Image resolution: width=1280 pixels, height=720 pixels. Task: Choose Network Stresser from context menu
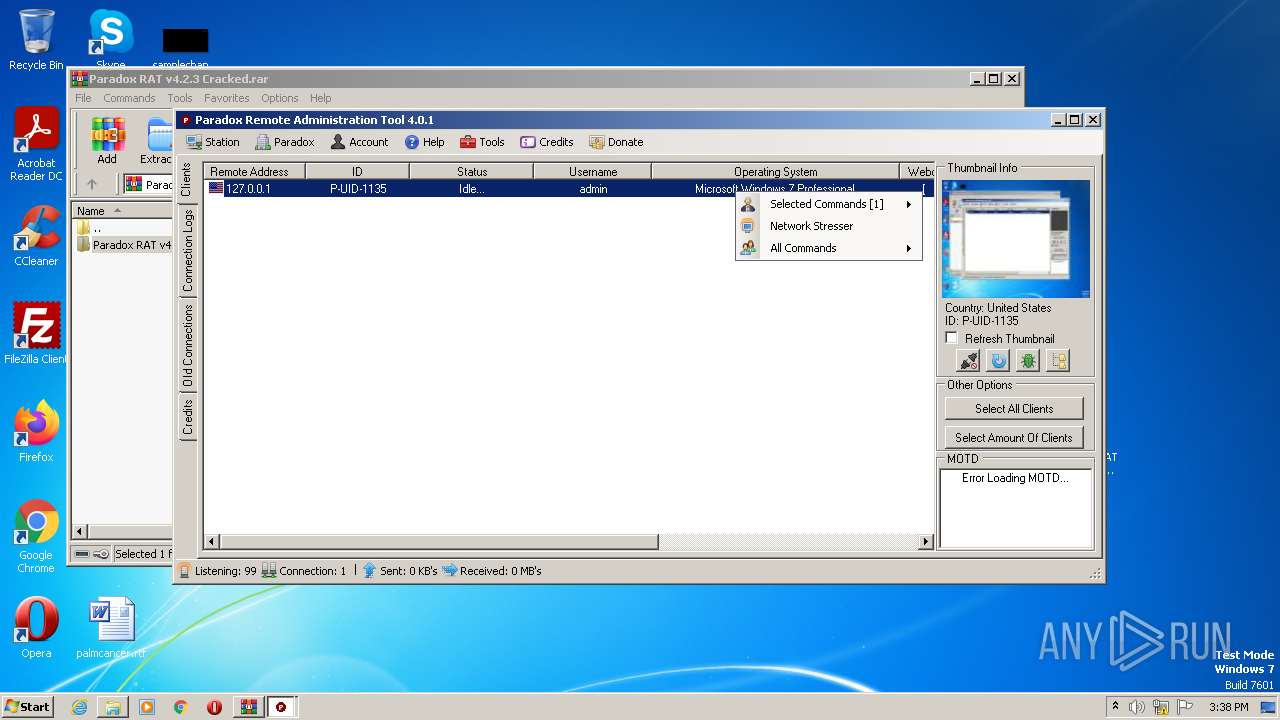(x=829, y=226)
